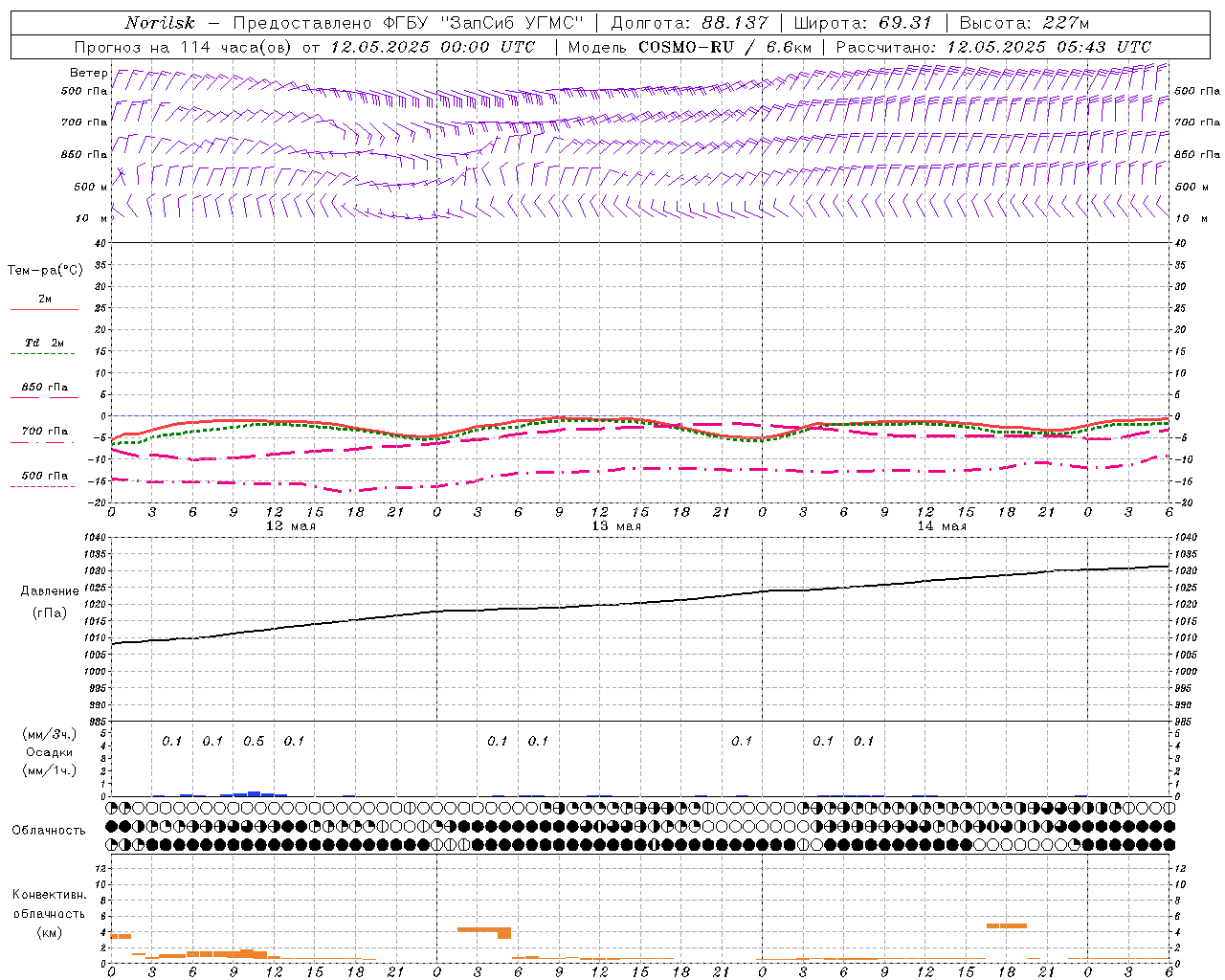Click the "Высота: 227м" header field
1225x980 pixels.
coord(1024,23)
